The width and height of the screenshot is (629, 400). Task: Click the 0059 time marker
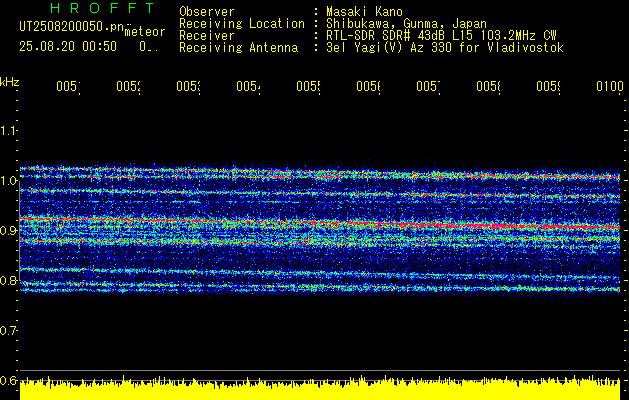pyautogui.click(x=549, y=86)
